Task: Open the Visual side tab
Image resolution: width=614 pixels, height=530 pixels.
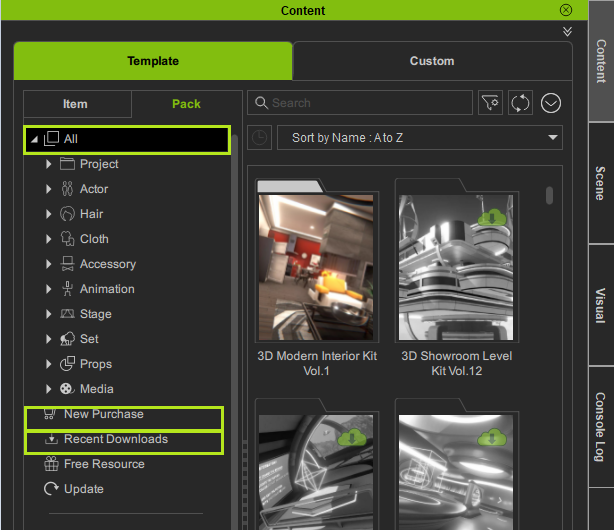Action: click(601, 306)
